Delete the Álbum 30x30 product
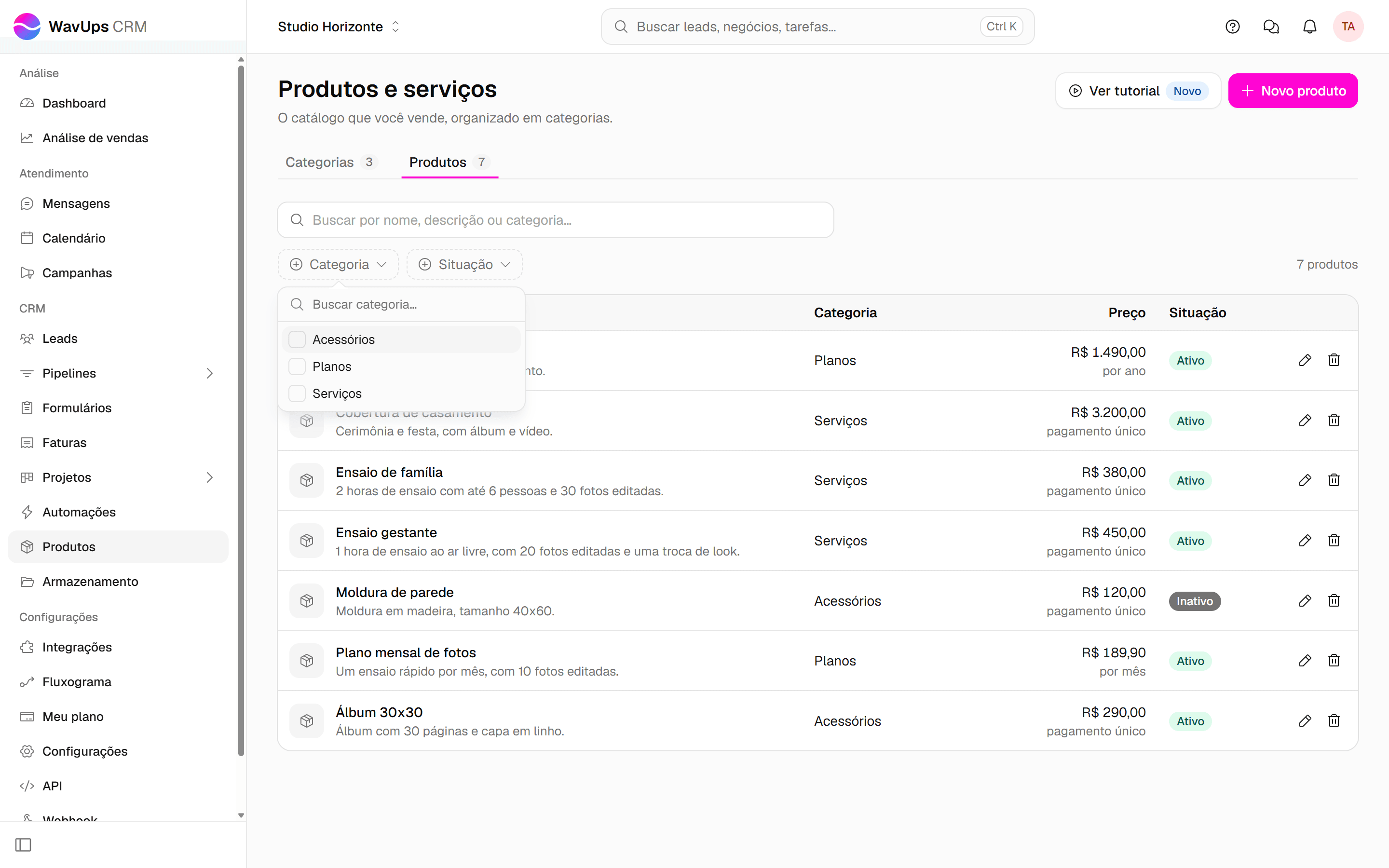The height and width of the screenshot is (868, 1389). (x=1334, y=720)
